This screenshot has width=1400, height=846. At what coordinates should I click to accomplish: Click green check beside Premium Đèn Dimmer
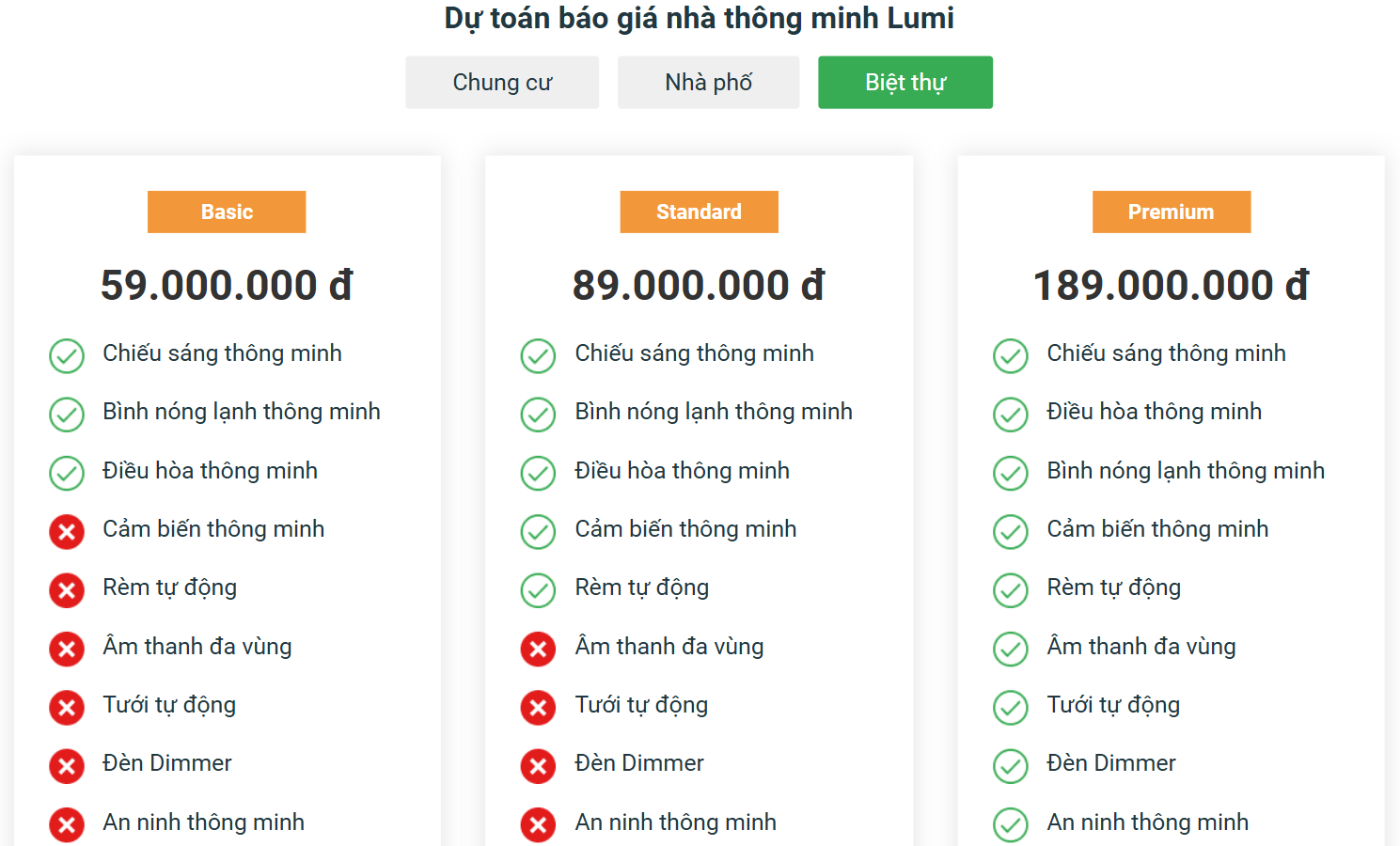[1011, 766]
